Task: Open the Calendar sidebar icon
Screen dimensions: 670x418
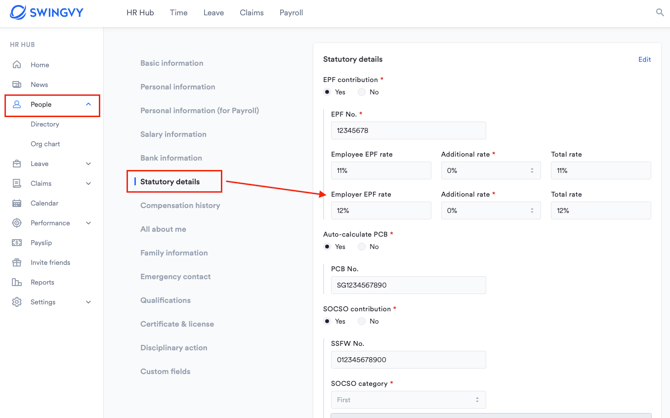Action: pyautogui.click(x=17, y=203)
